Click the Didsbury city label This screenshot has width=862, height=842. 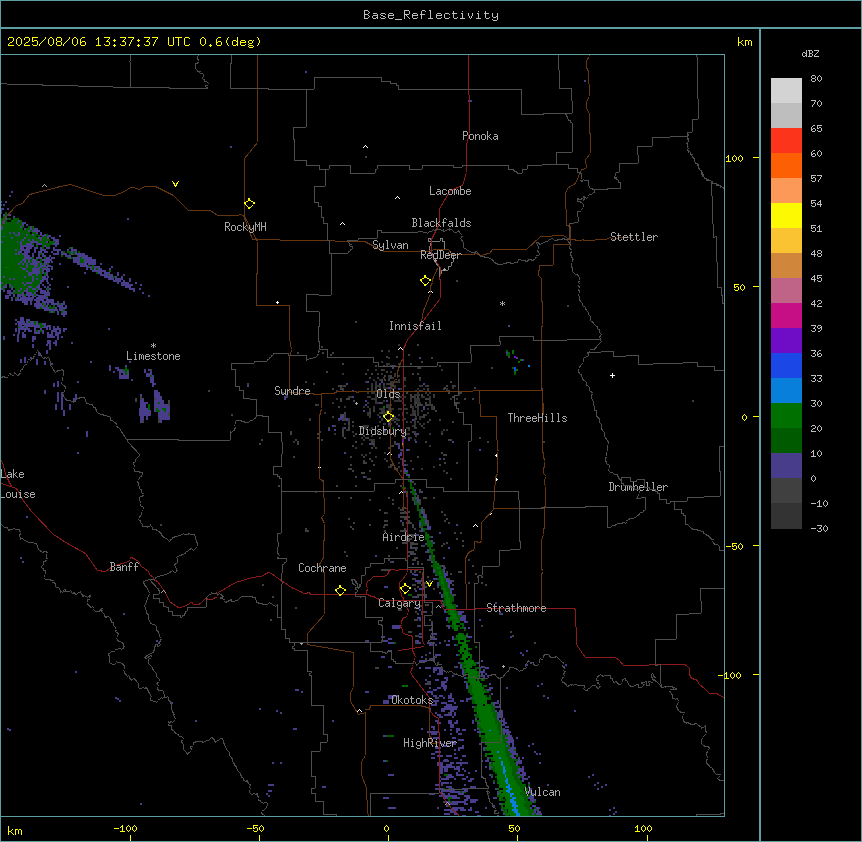pyautogui.click(x=382, y=431)
